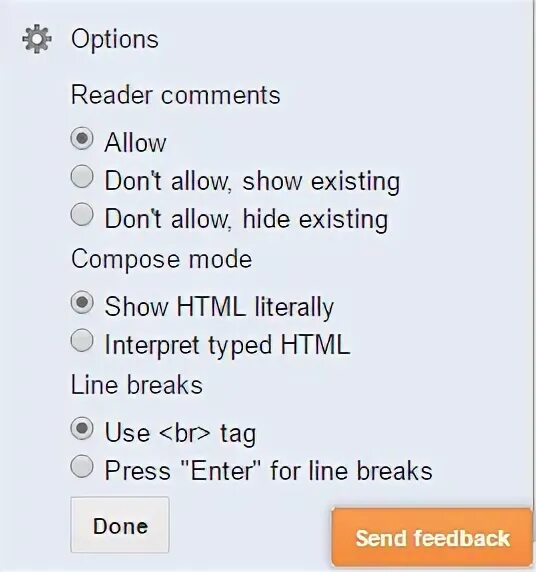
Task: Select the Allow radio button circle
Action: pos(82,139)
